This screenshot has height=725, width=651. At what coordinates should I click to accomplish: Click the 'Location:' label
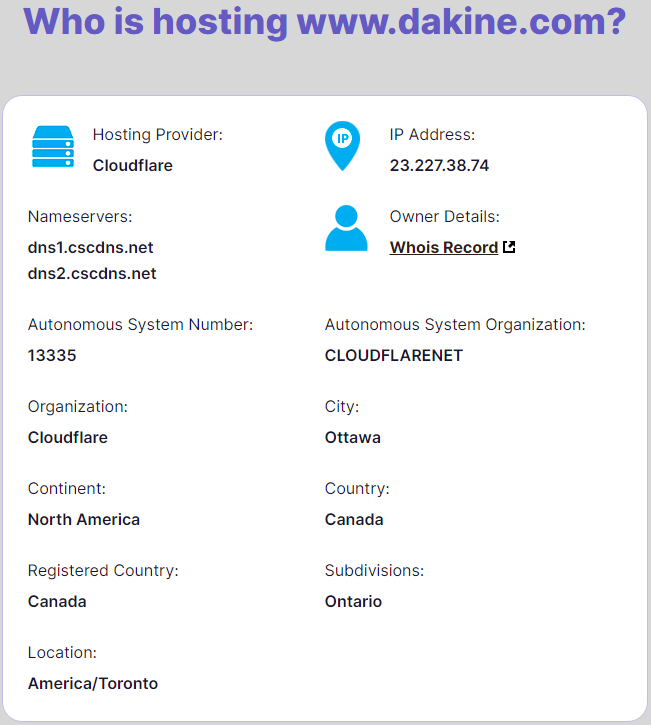click(62, 652)
